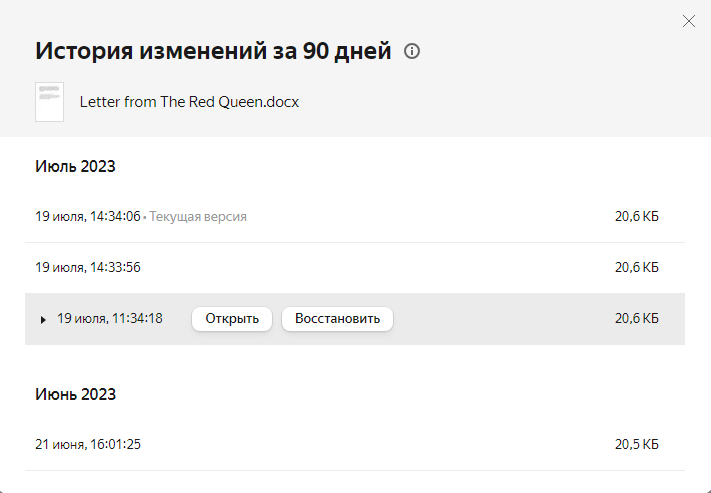Click the document thumbnail icon
Viewport: 711px width, 493px height.
[49, 102]
